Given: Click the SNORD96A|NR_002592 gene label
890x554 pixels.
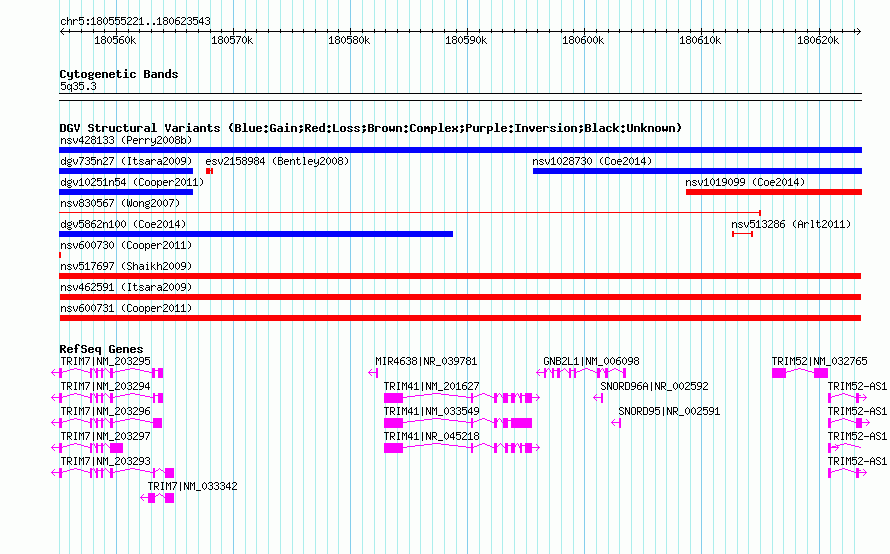Looking at the screenshot, I should coord(654,387).
